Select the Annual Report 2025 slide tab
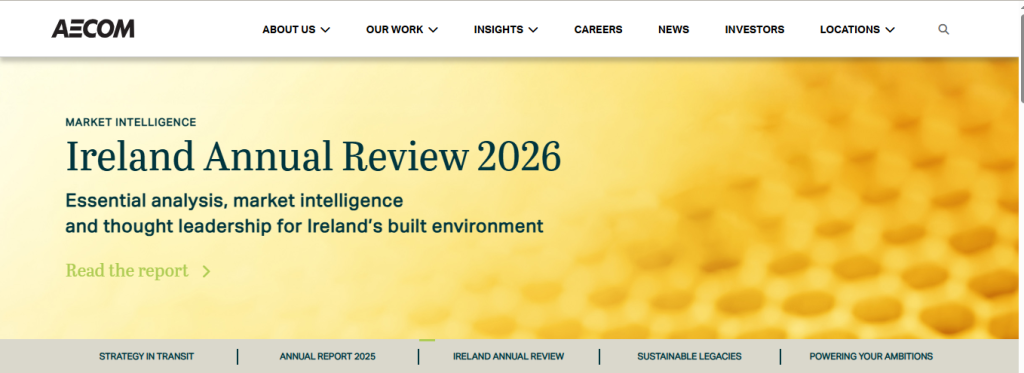Image resolution: width=1024 pixels, height=373 pixels. click(x=327, y=357)
